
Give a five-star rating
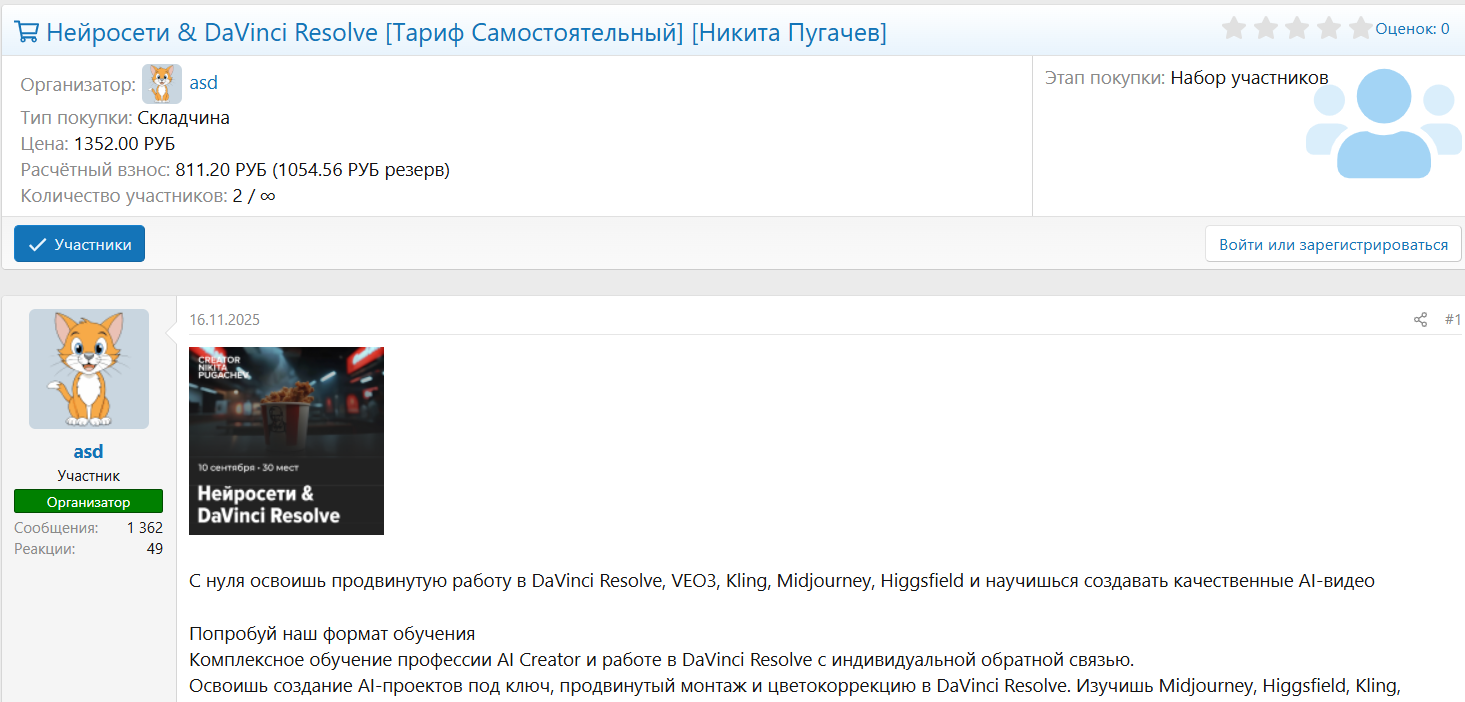point(1360,28)
